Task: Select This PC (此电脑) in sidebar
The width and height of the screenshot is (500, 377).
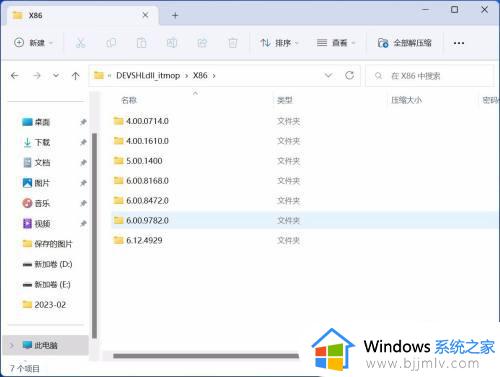Action: pos(45,345)
